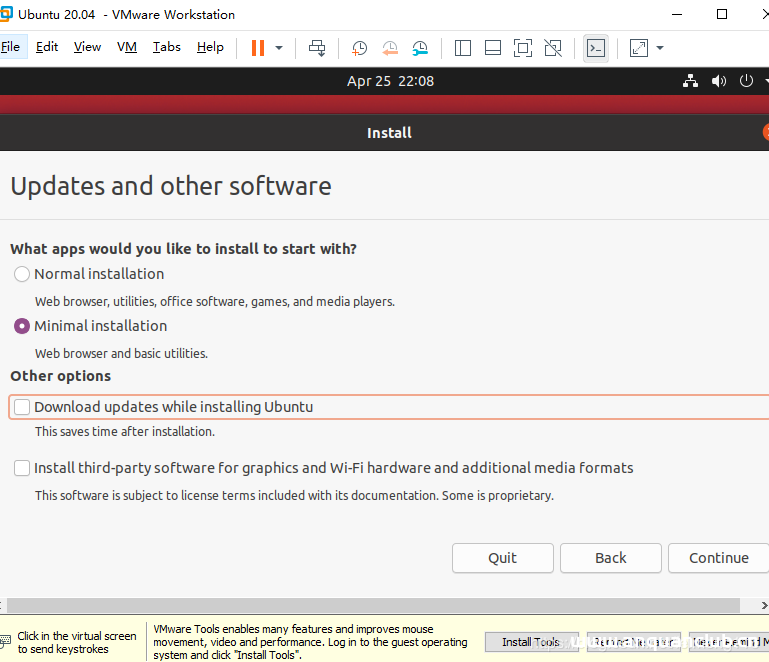Open the snapshot manager icon
This screenshot has height=662, width=769.
point(420,48)
